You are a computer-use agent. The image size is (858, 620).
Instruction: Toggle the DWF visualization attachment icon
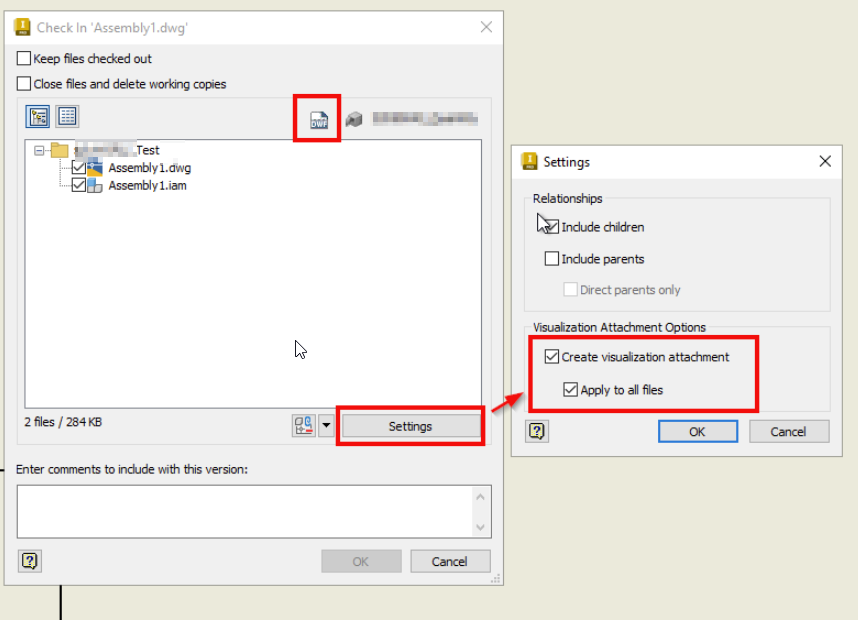click(x=319, y=119)
